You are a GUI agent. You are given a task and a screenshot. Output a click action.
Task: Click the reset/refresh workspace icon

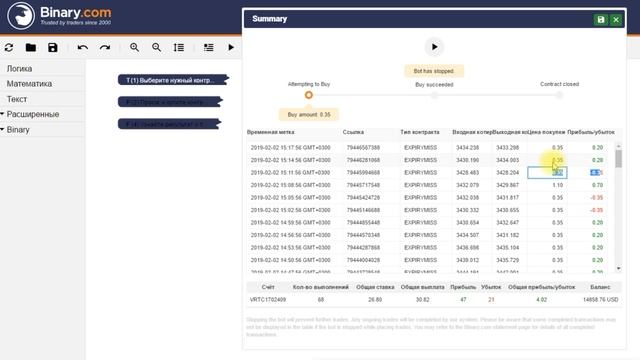(x=9, y=47)
